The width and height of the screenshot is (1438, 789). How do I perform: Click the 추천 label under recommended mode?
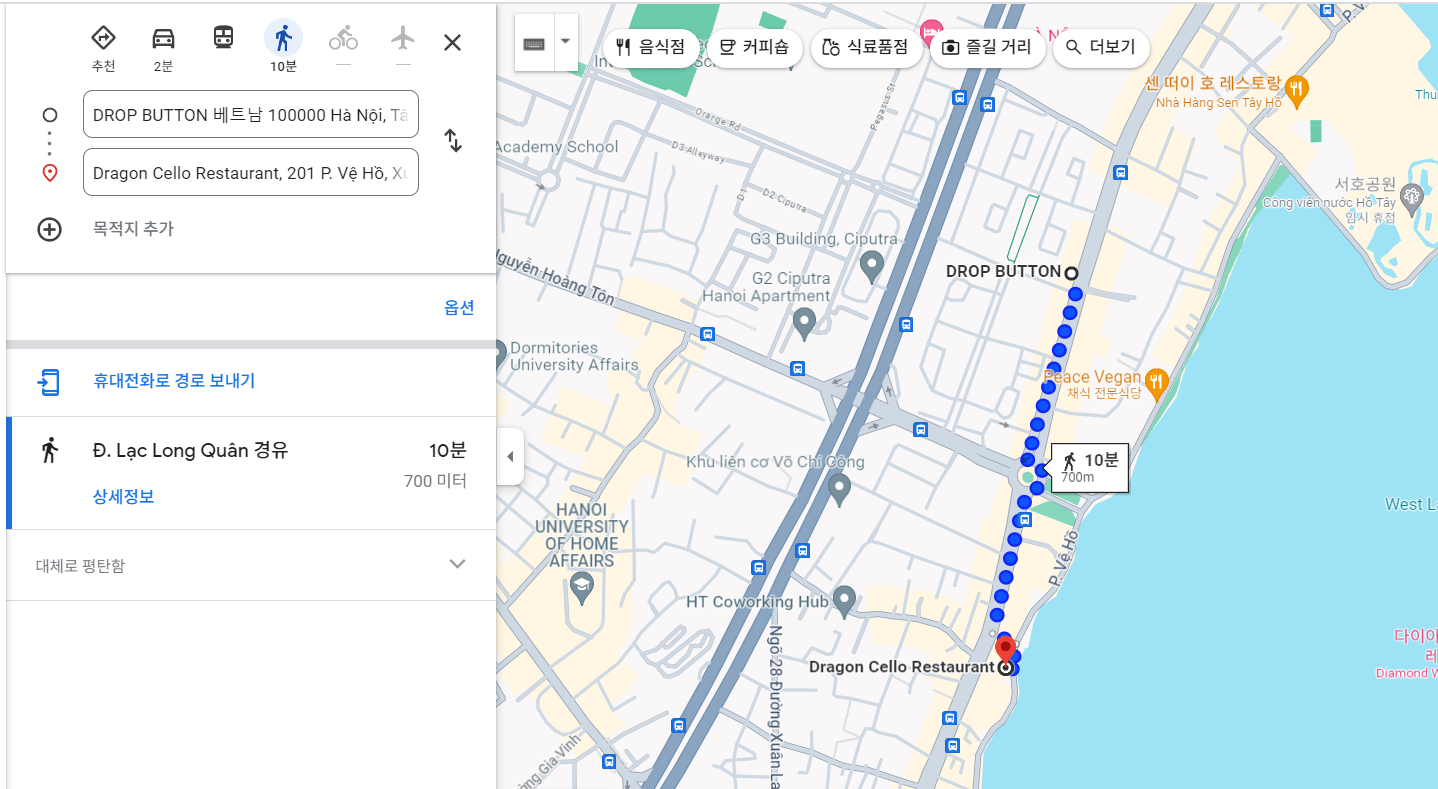103,67
